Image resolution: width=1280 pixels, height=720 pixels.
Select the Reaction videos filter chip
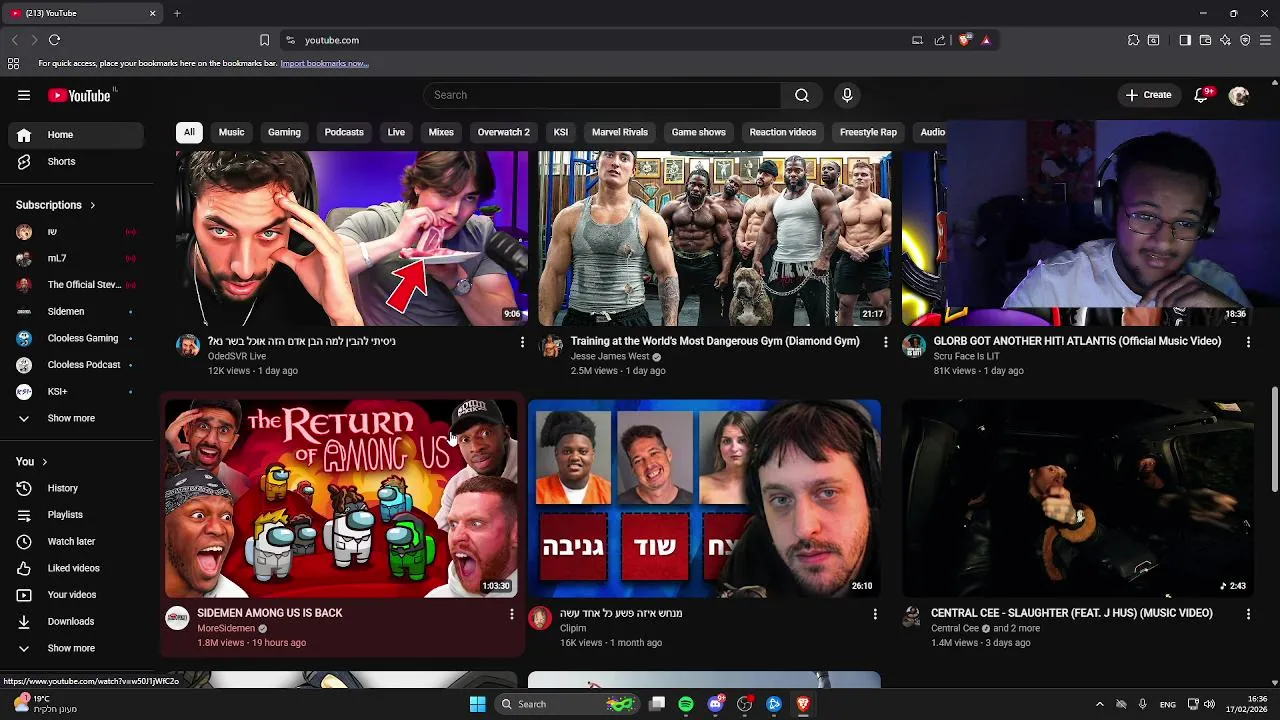click(x=783, y=132)
